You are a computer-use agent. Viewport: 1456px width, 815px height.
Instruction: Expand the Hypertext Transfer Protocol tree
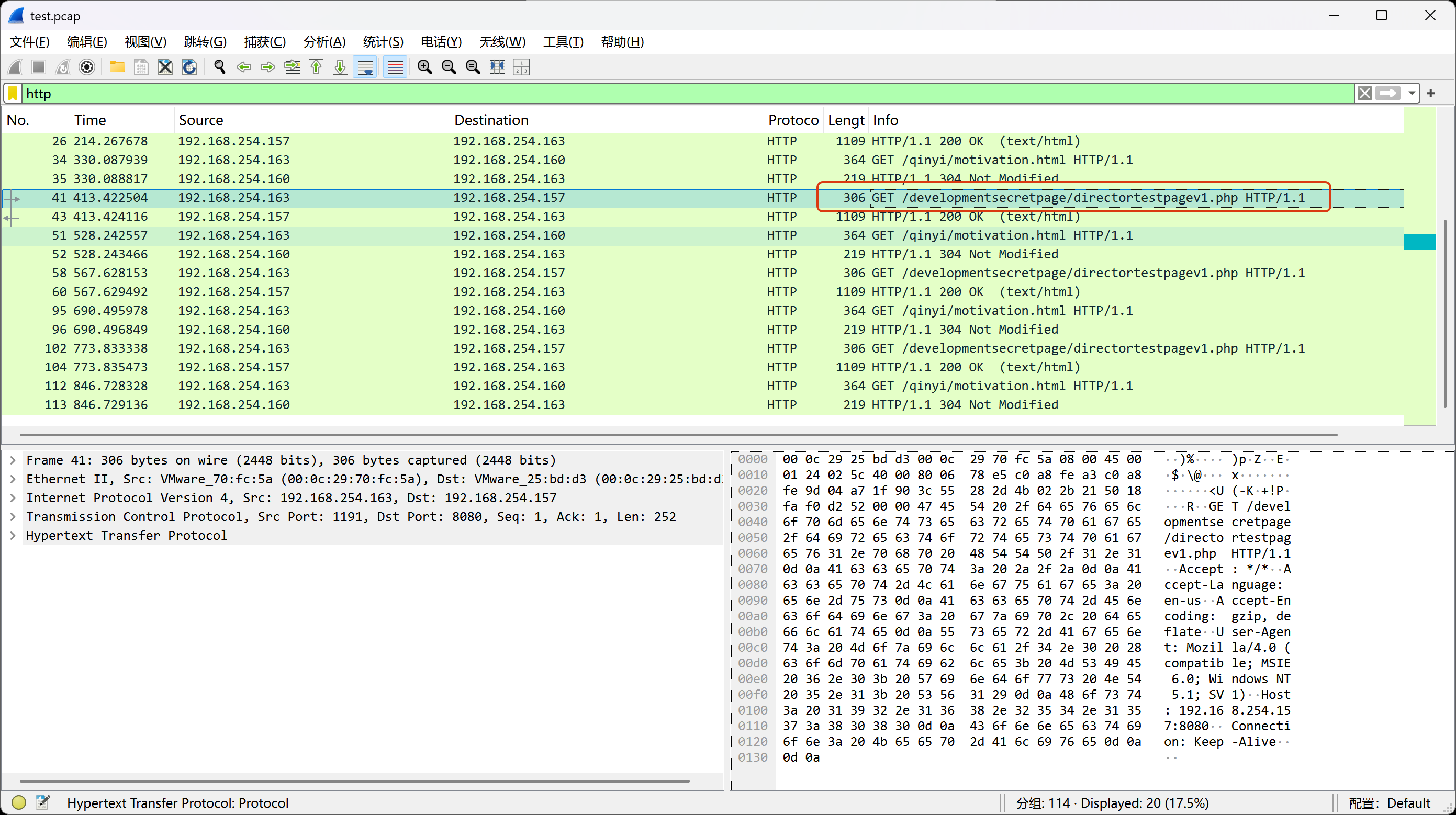[x=13, y=536]
